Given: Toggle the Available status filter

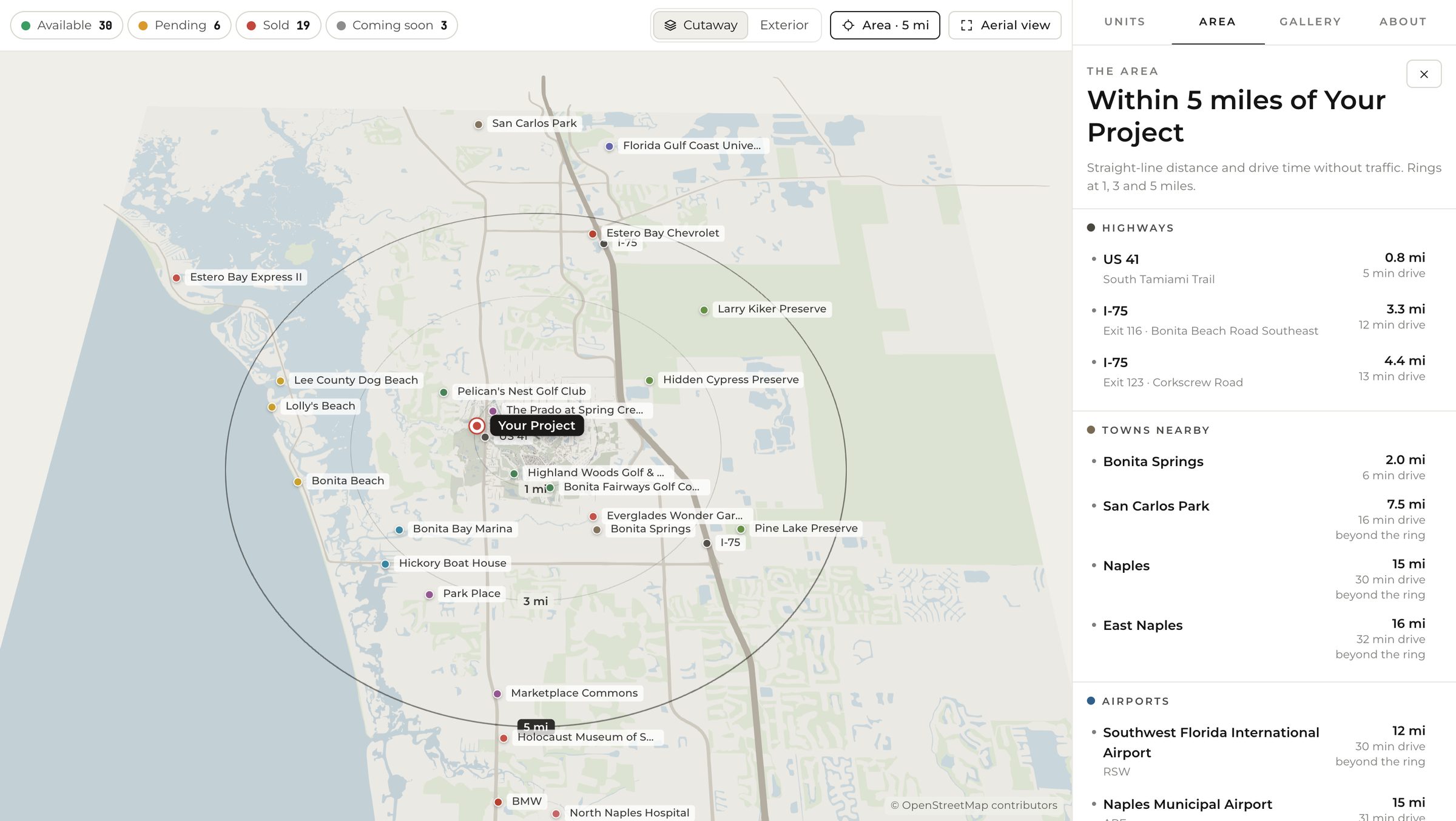Looking at the screenshot, I should click(67, 25).
